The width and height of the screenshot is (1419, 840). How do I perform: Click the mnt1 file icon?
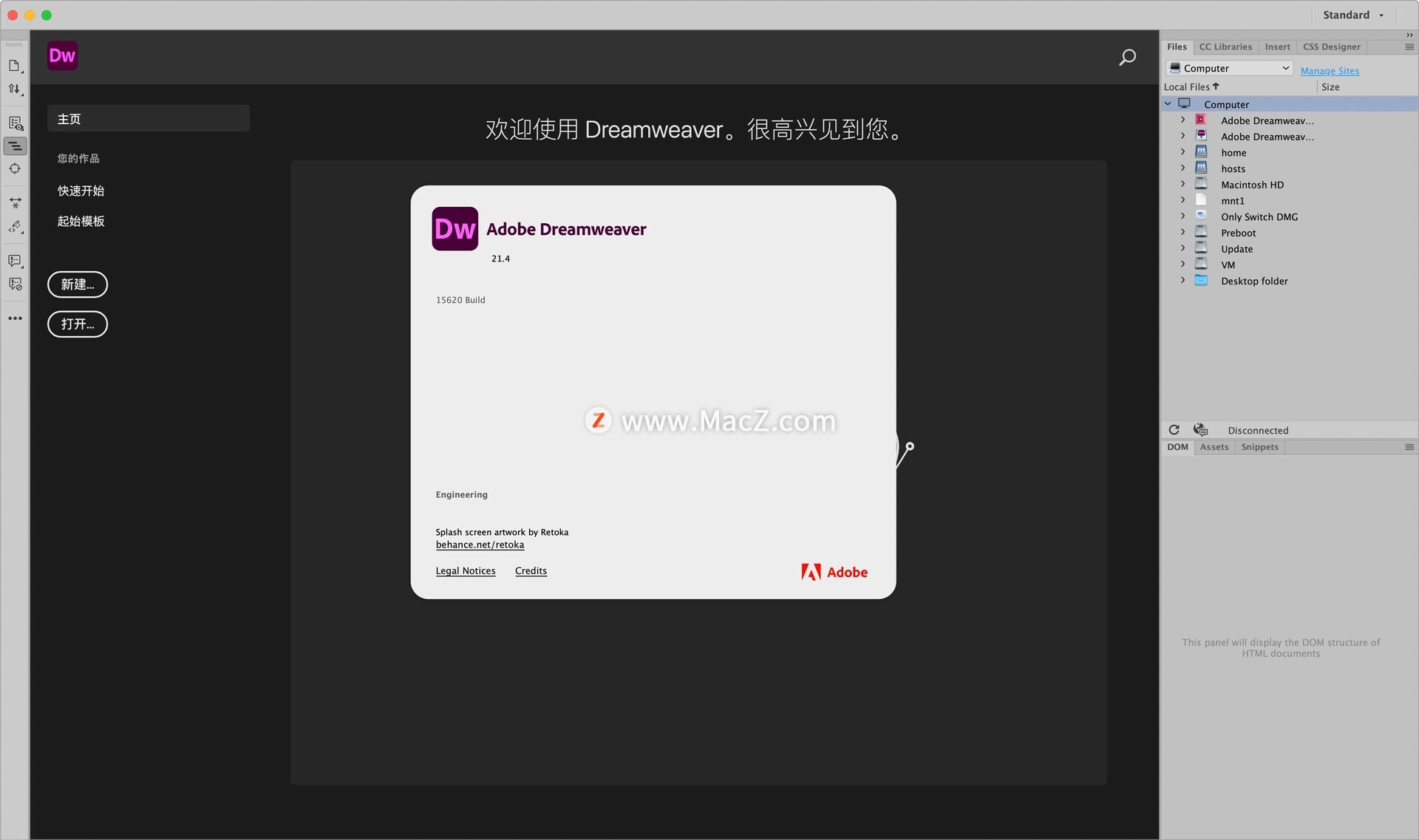(x=1201, y=200)
